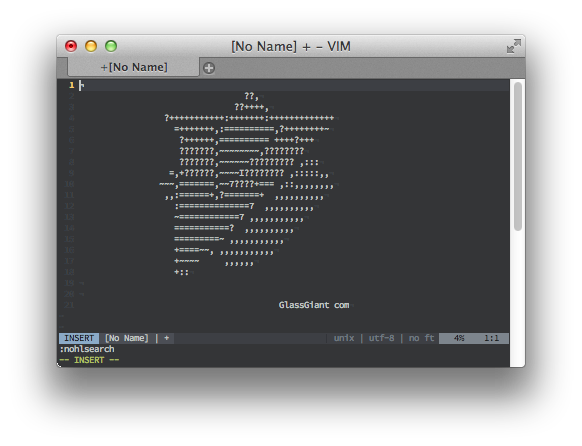582x446 pixels.
Task: Click the 4% position indicator
Action: point(459,338)
